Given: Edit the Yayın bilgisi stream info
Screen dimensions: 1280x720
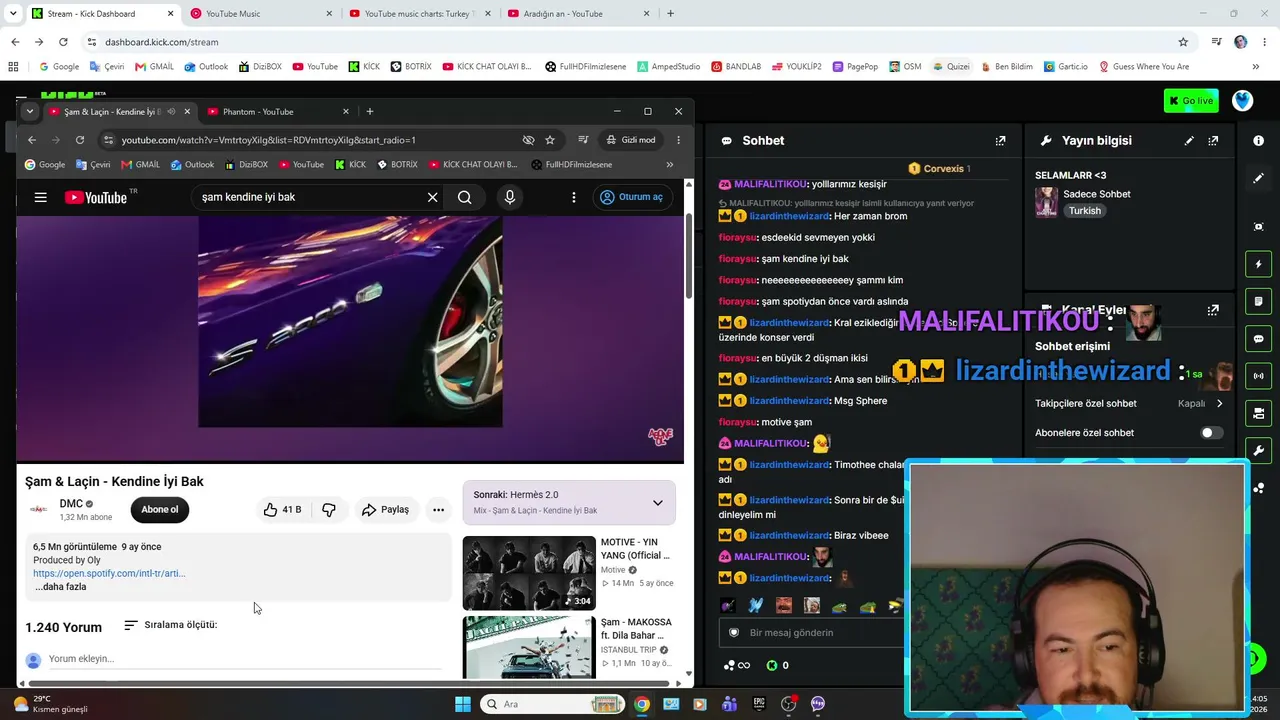Looking at the screenshot, I should [x=1189, y=141].
